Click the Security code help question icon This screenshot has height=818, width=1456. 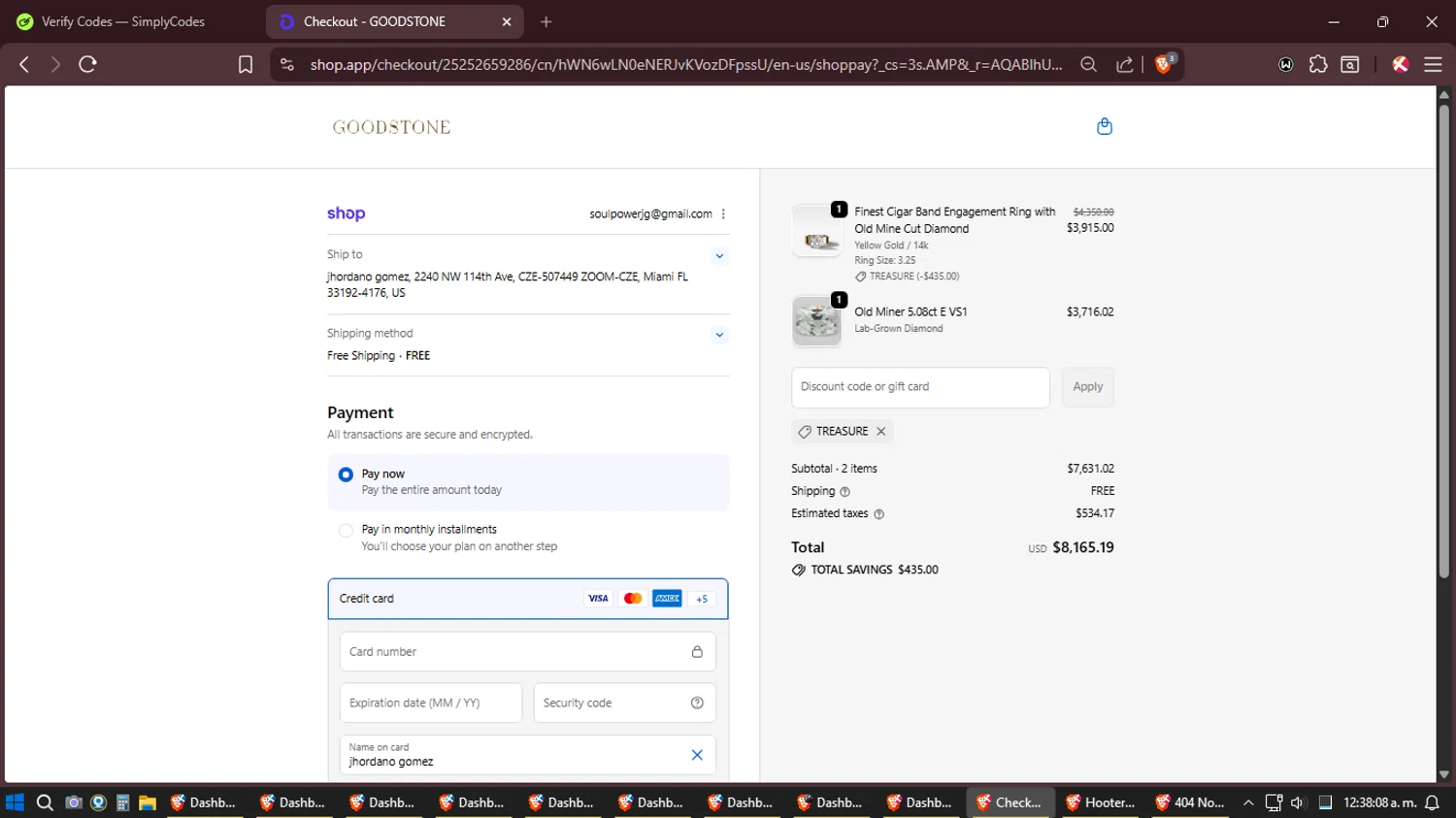[697, 703]
